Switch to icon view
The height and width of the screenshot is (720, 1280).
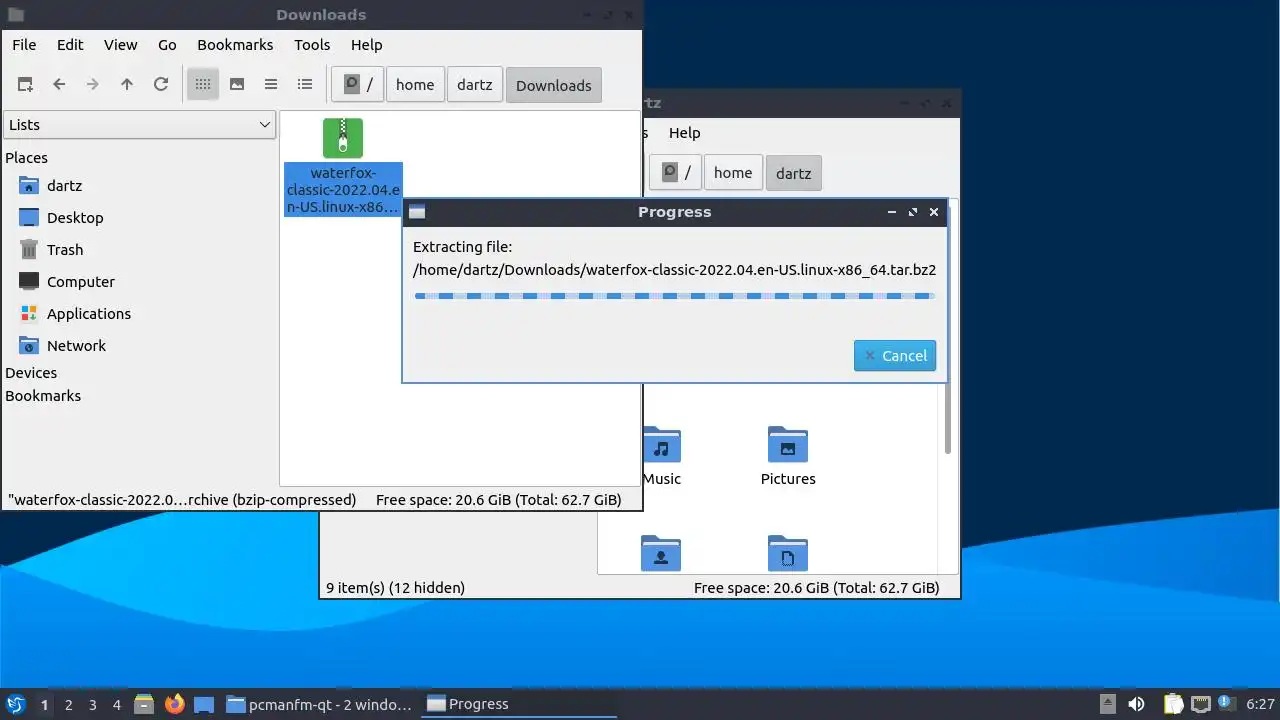pos(203,85)
